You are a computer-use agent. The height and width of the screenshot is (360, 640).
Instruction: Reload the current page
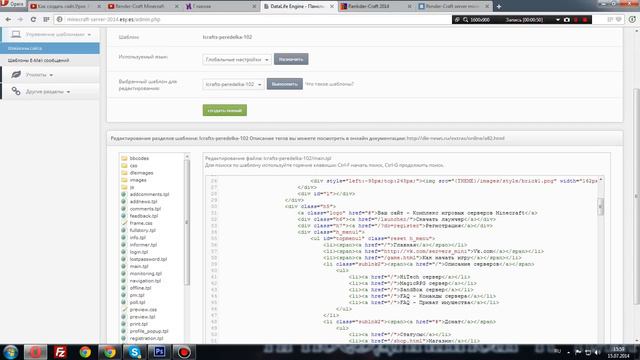pyautogui.click(x=33, y=19)
